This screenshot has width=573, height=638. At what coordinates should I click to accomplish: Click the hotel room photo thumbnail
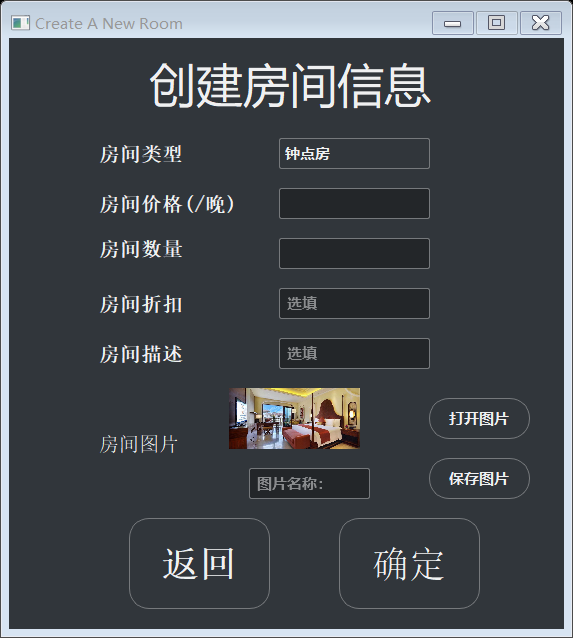coord(294,418)
